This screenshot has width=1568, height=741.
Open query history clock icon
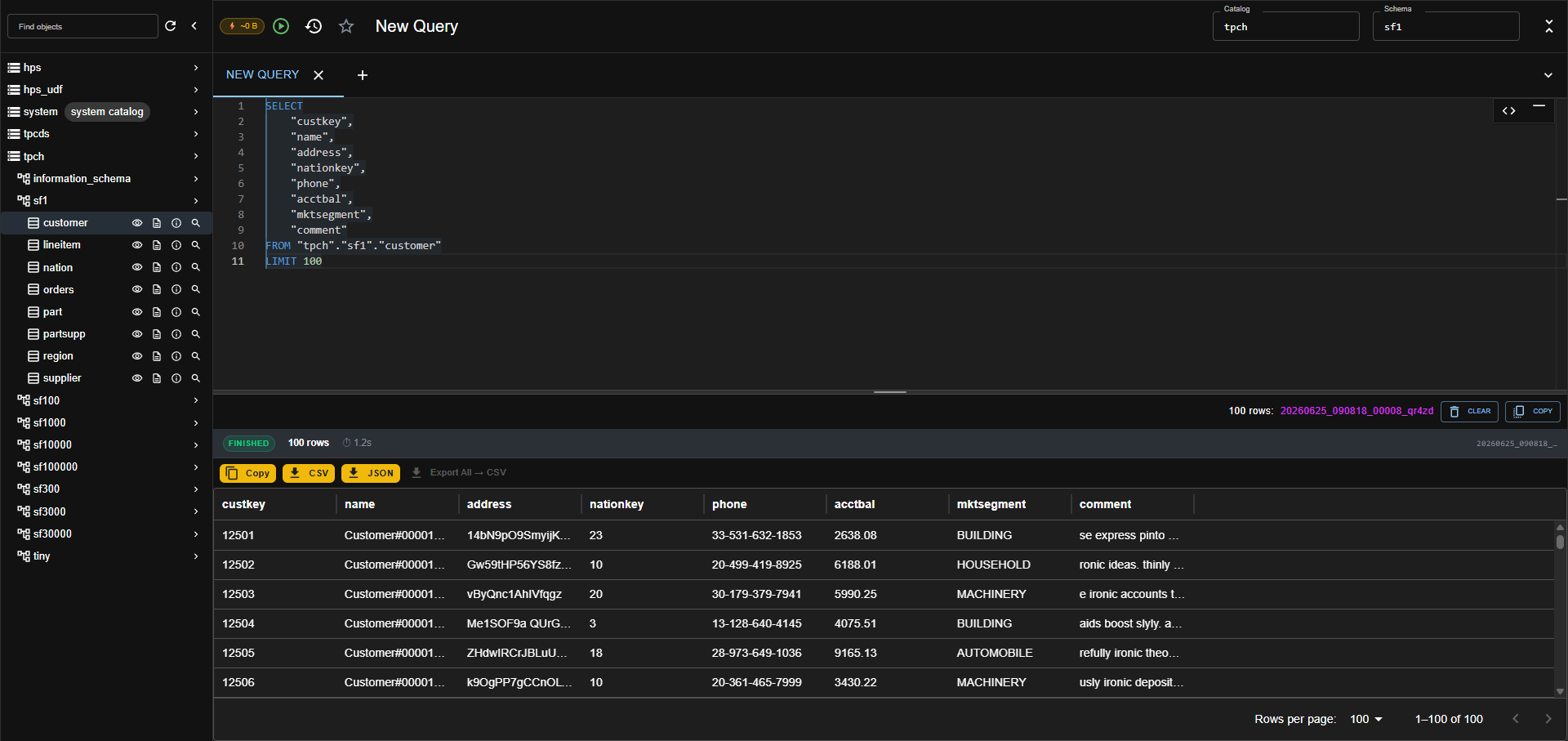tap(314, 26)
